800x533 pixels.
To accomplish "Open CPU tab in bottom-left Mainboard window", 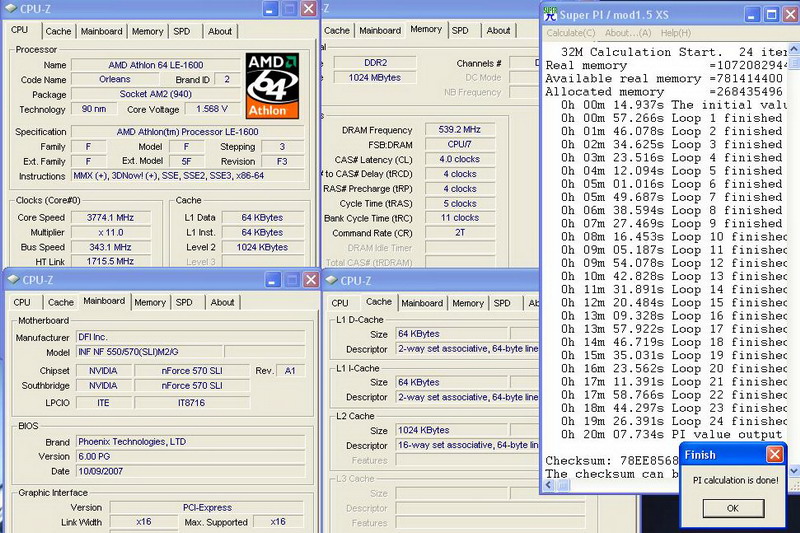I will pyautogui.click(x=22, y=302).
